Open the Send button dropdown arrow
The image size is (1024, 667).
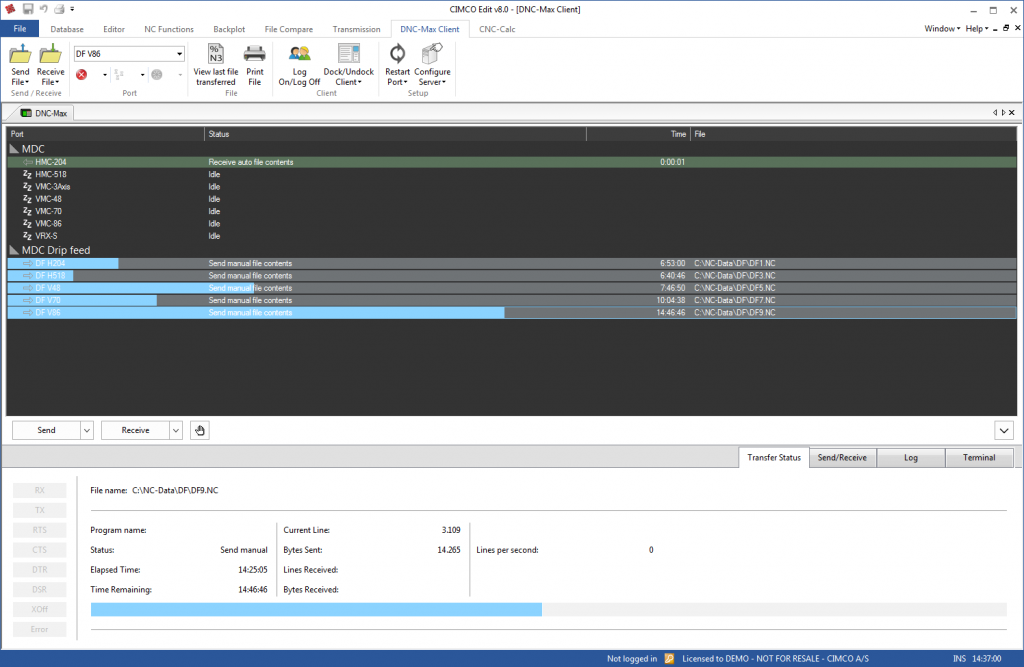pos(87,431)
